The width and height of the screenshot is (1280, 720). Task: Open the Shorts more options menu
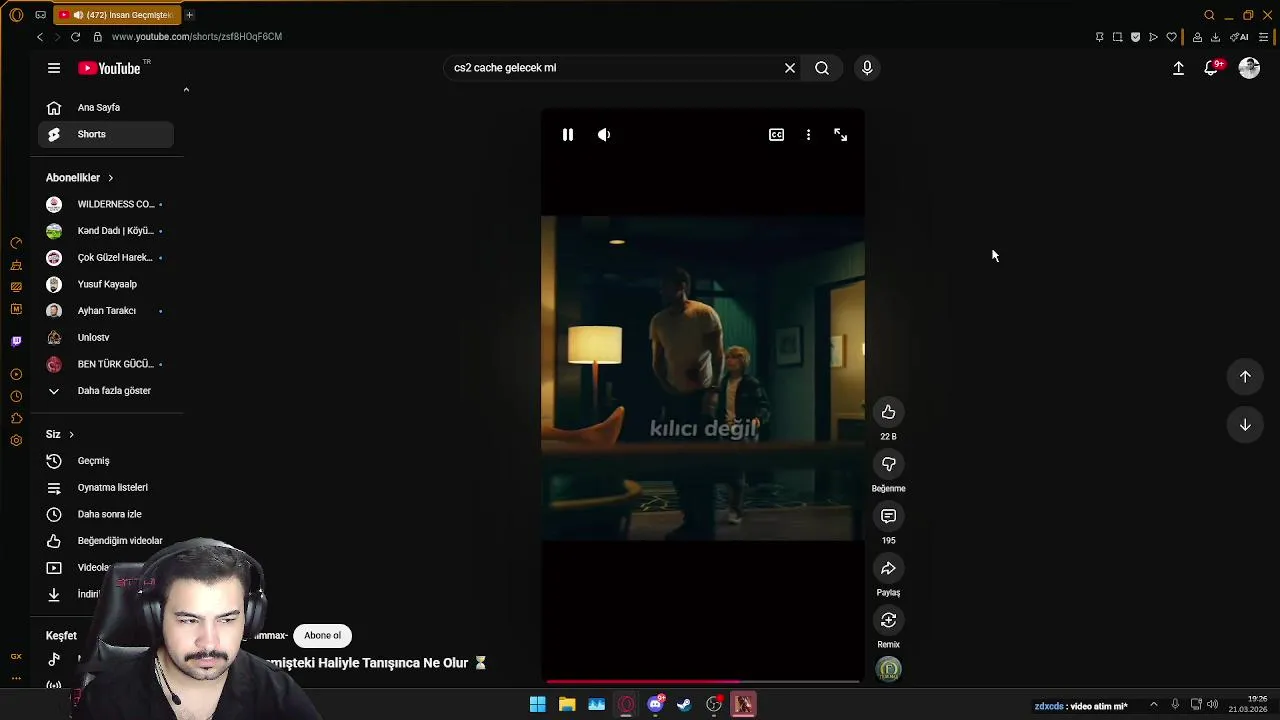pos(808,135)
